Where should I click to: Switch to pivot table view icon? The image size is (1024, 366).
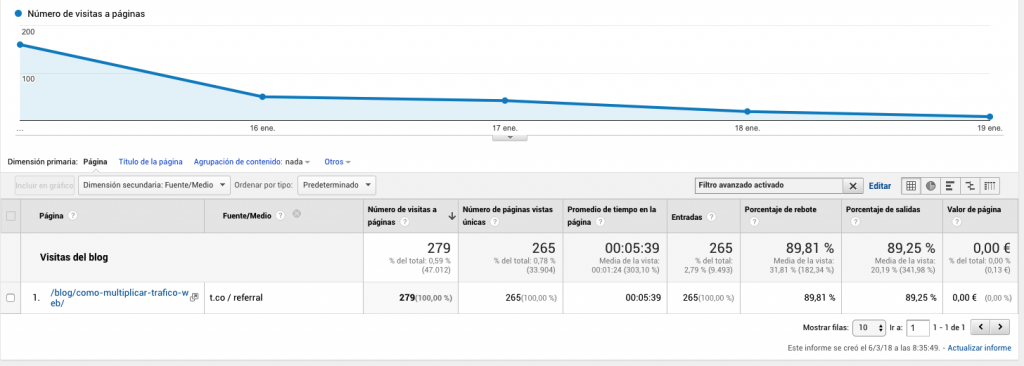pyautogui.click(x=990, y=186)
